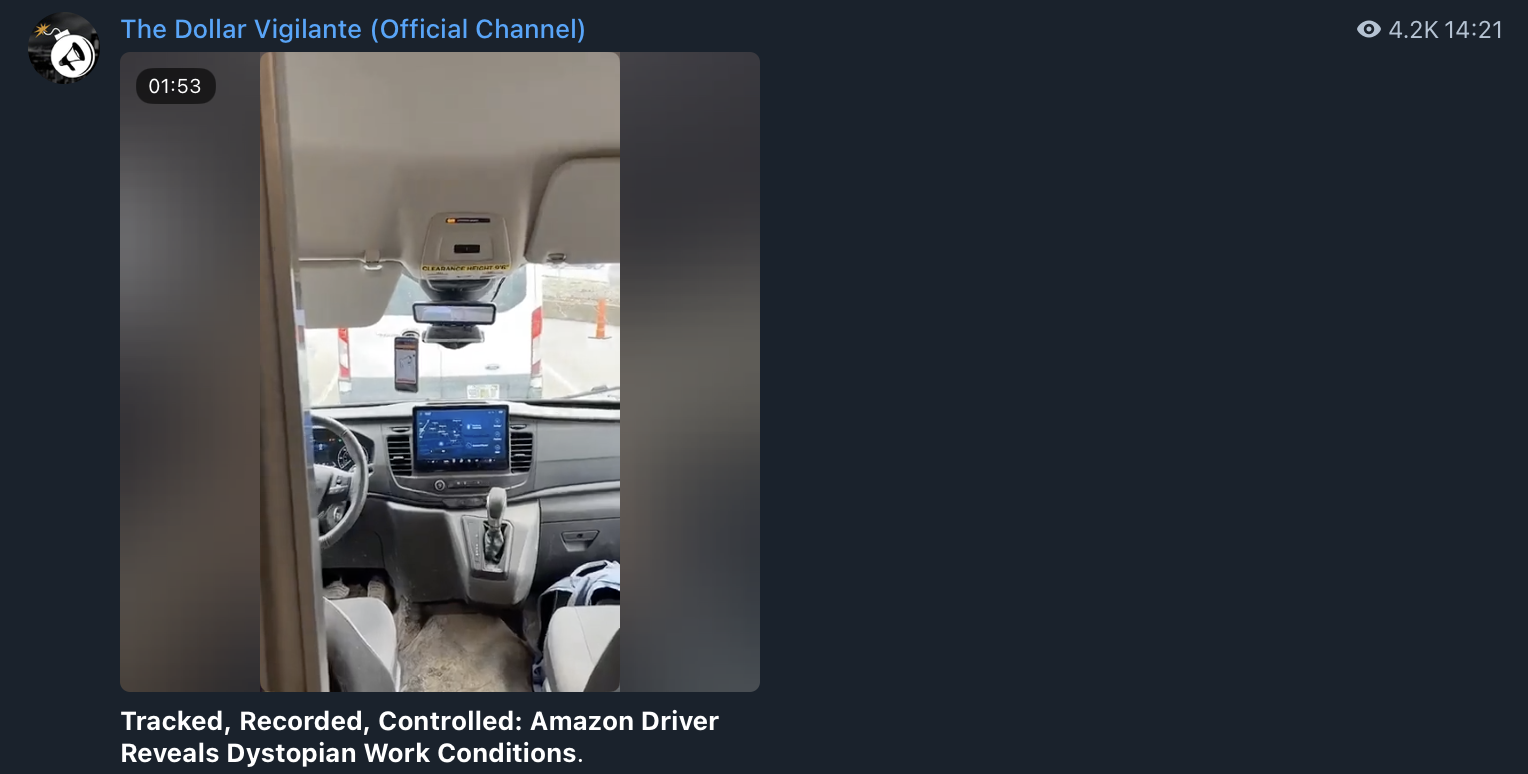This screenshot has width=1528, height=774.
Task: Click the yellow clearance height sticker
Action: coord(466,268)
